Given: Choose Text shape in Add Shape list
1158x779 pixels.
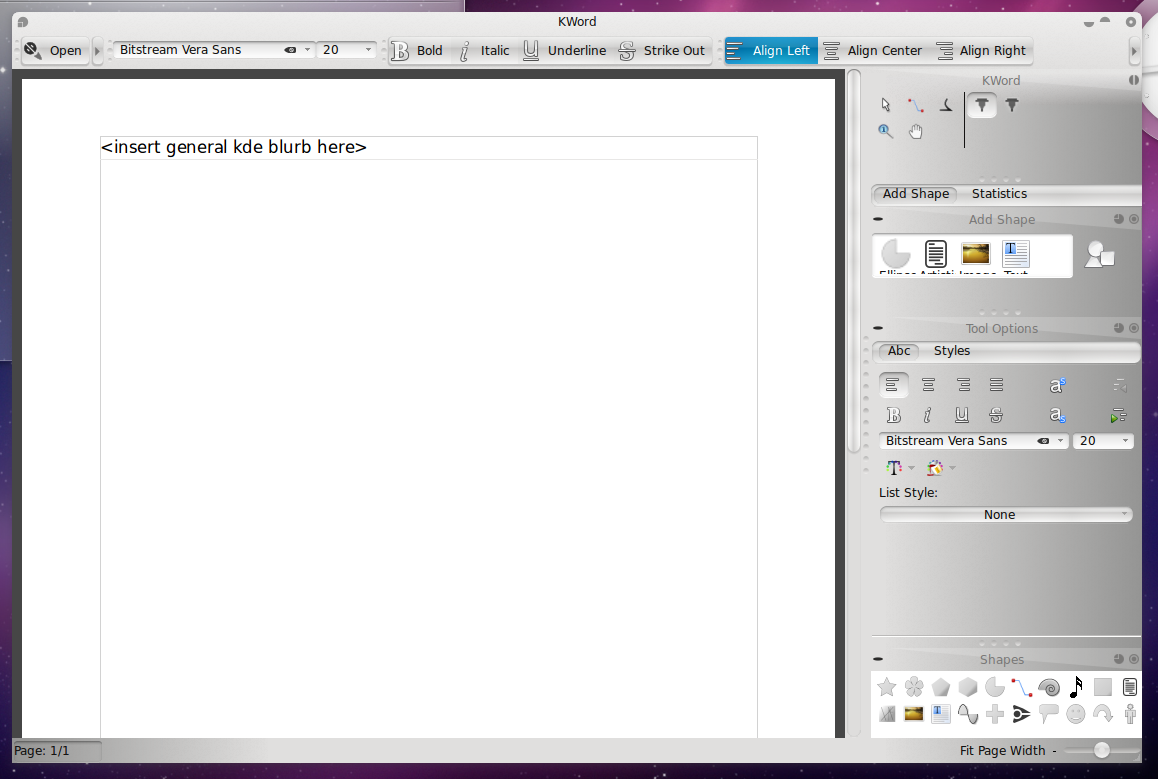Looking at the screenshot, I should 1015,255.
